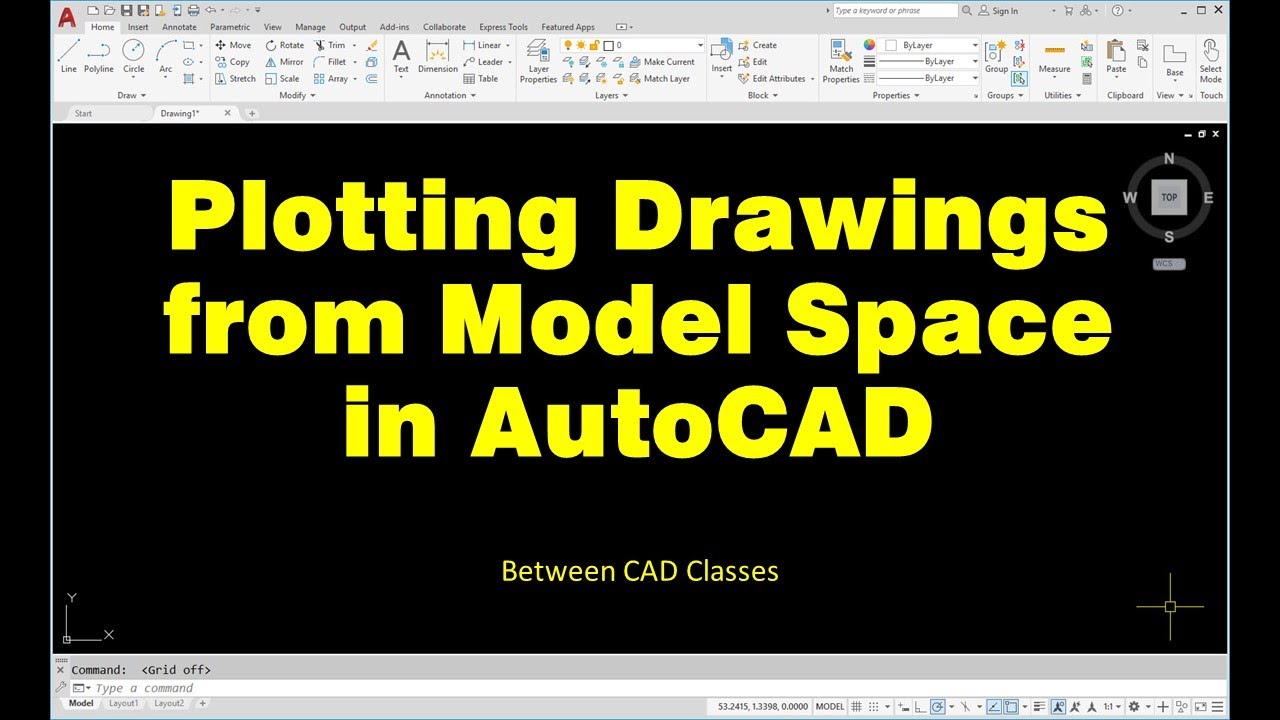Viewport: 1280px width, 720px height.
Task: Click the keyword search box
Action: [894, 11]
